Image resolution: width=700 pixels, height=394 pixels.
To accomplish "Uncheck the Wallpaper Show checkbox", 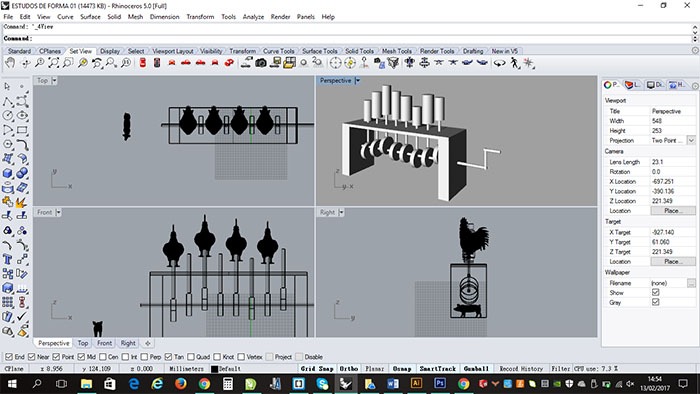I will [x=655, y=293].
